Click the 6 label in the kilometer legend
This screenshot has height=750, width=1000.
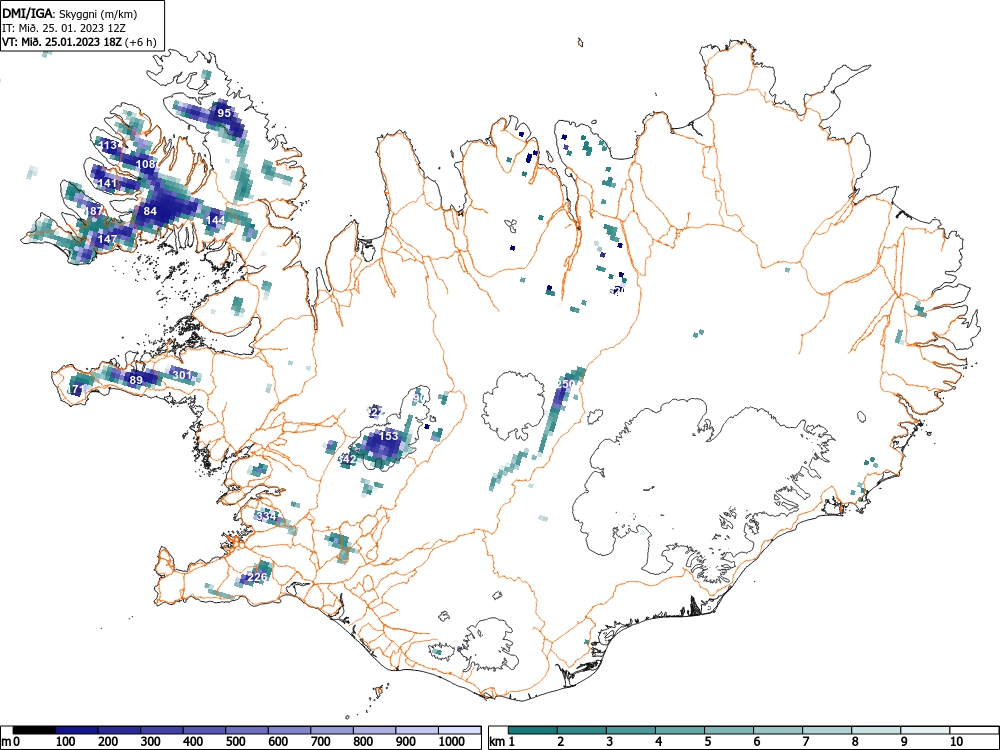click(x=757, y=742)
